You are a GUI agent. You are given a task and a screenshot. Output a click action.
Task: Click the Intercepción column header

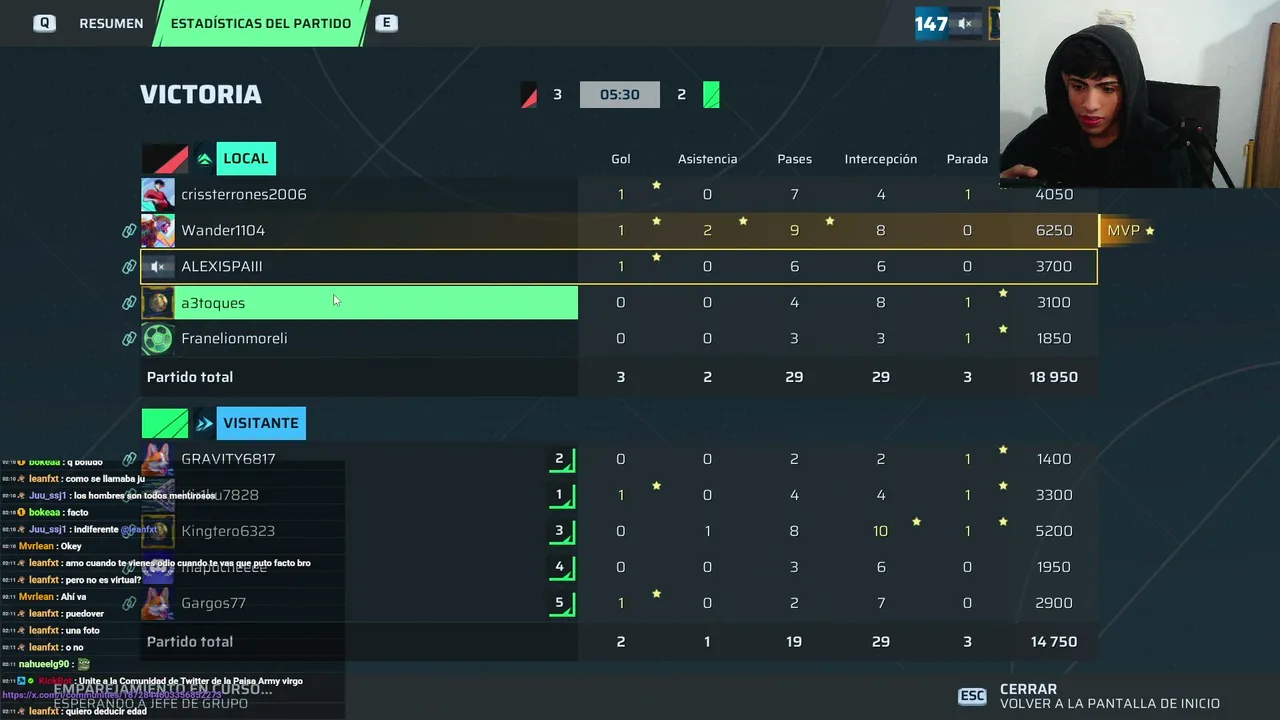[x=881, y=159]
